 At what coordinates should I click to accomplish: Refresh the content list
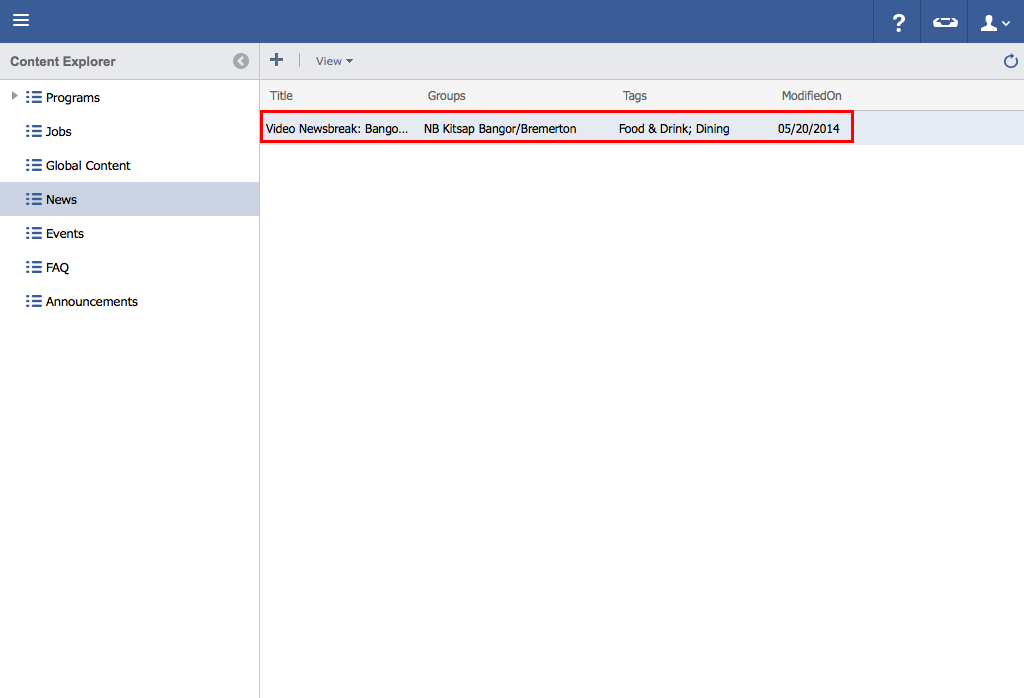click(1010, 62)
